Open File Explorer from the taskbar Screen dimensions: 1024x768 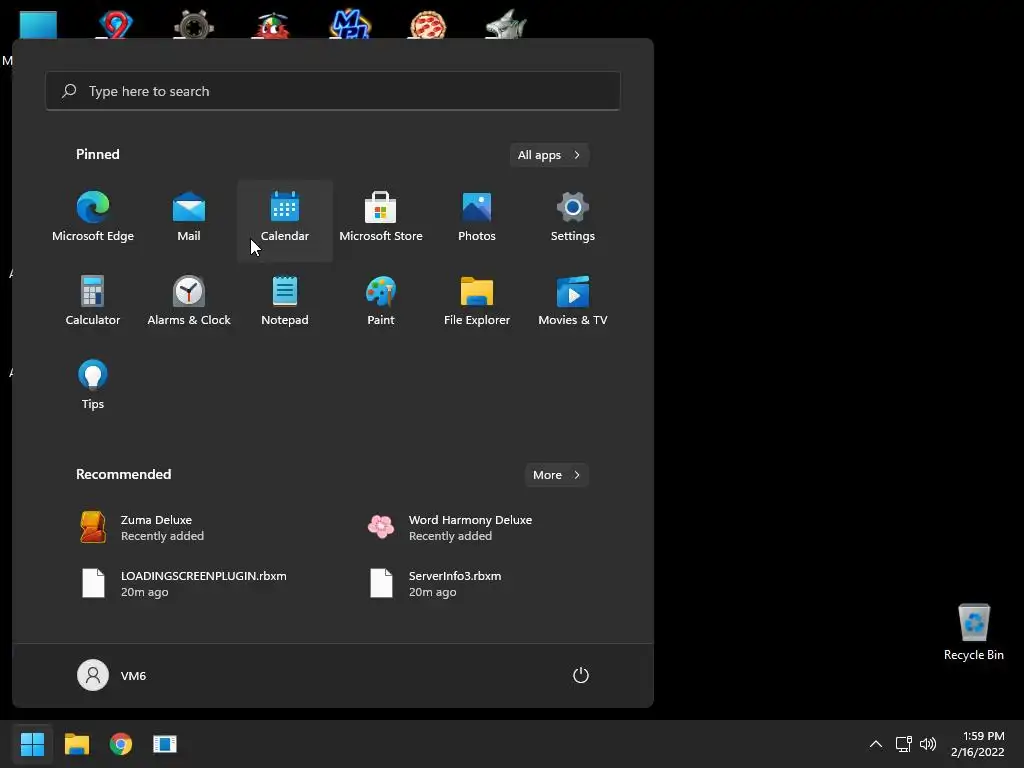tap(76, 744)
